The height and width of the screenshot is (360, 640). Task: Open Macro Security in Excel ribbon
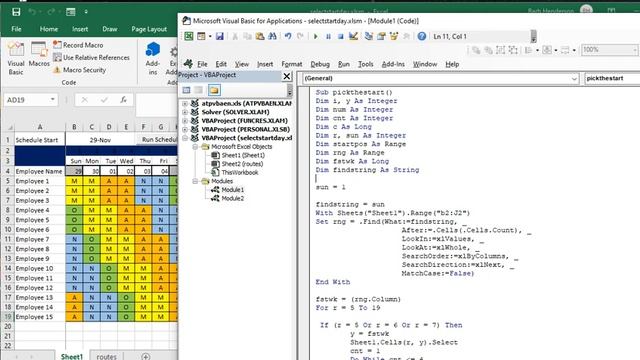pos(80,70)
